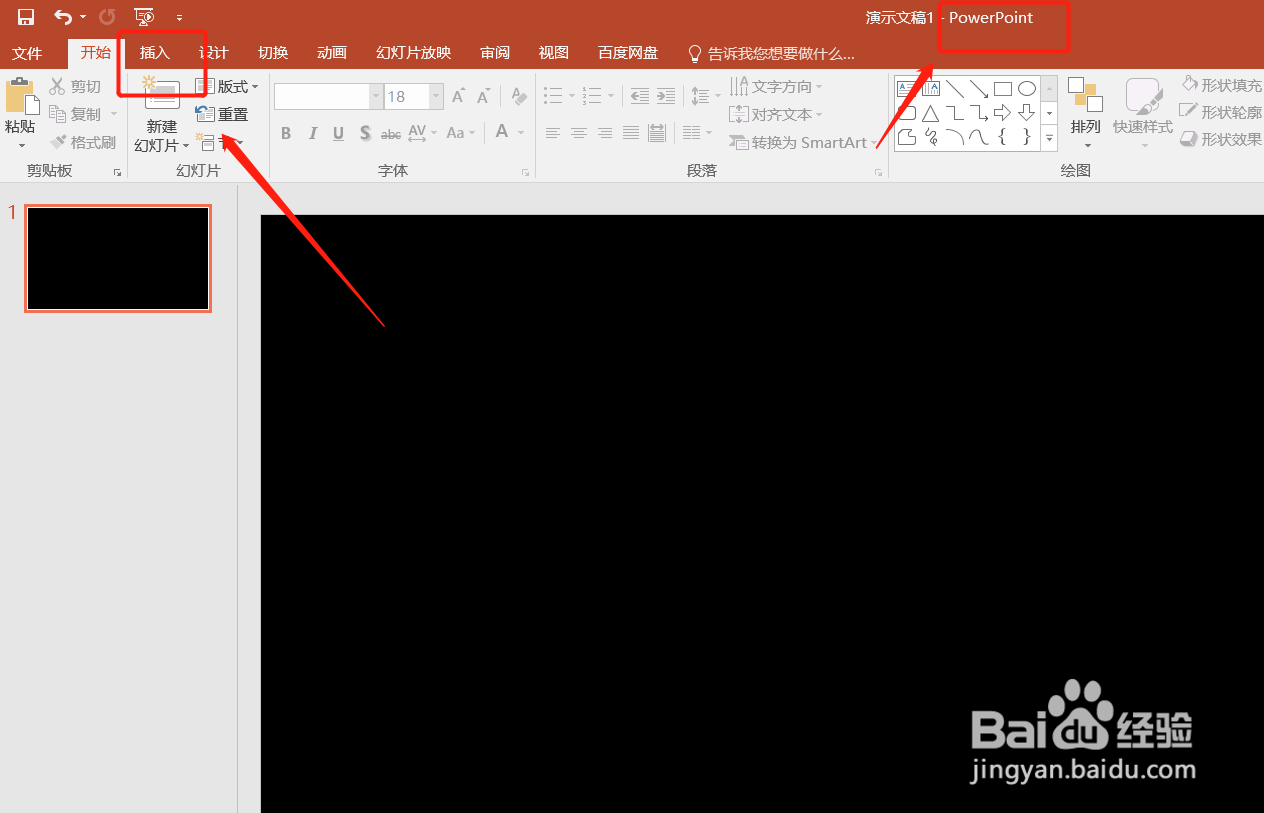Click the 剪切 scissors button
Viewport: 1264px width, 813px height.
pos(76,87)
